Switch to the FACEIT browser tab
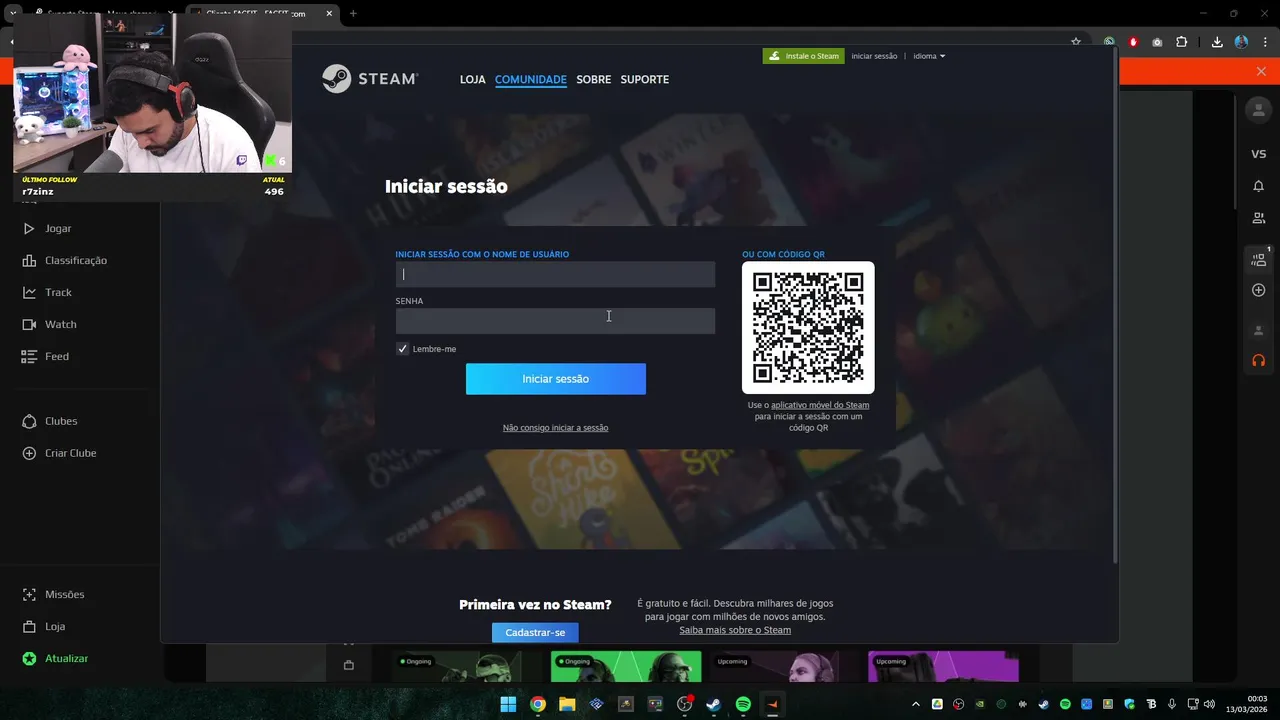Screen dimensions: 1280x720 262,13
